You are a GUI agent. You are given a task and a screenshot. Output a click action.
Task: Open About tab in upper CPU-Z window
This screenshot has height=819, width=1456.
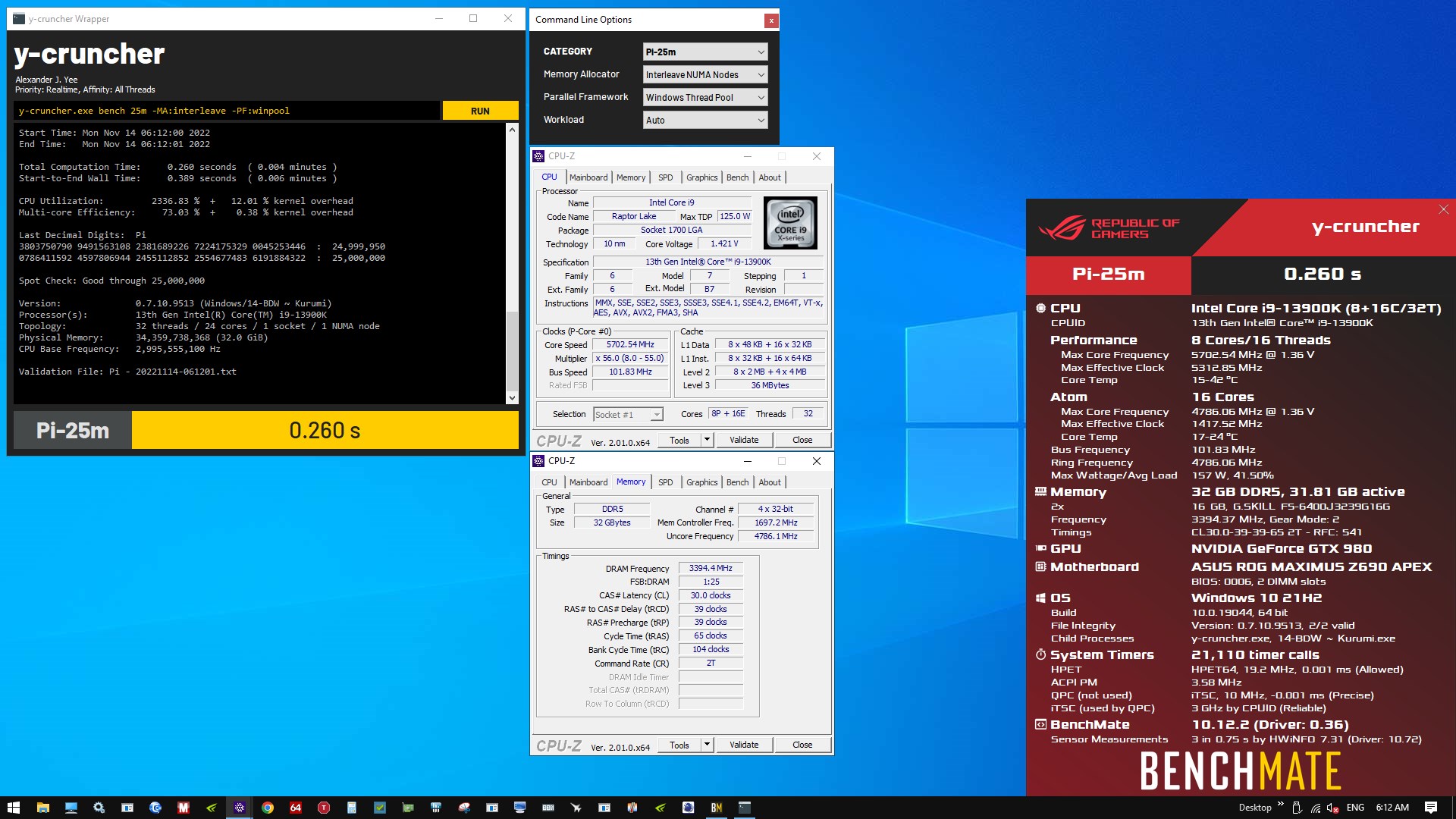pos(770,177)
